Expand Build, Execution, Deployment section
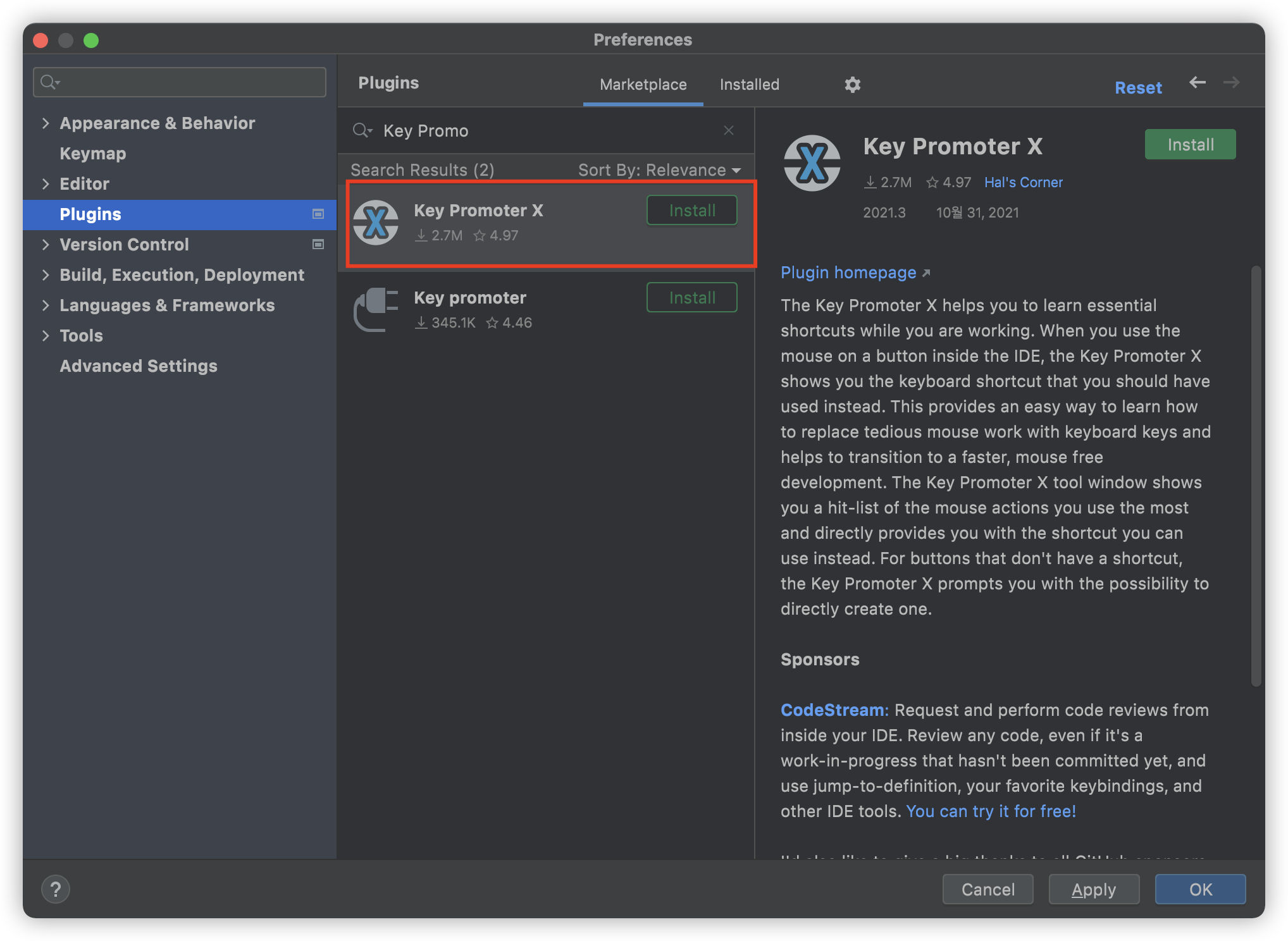1288x941 pixels. tap(46, 274)
